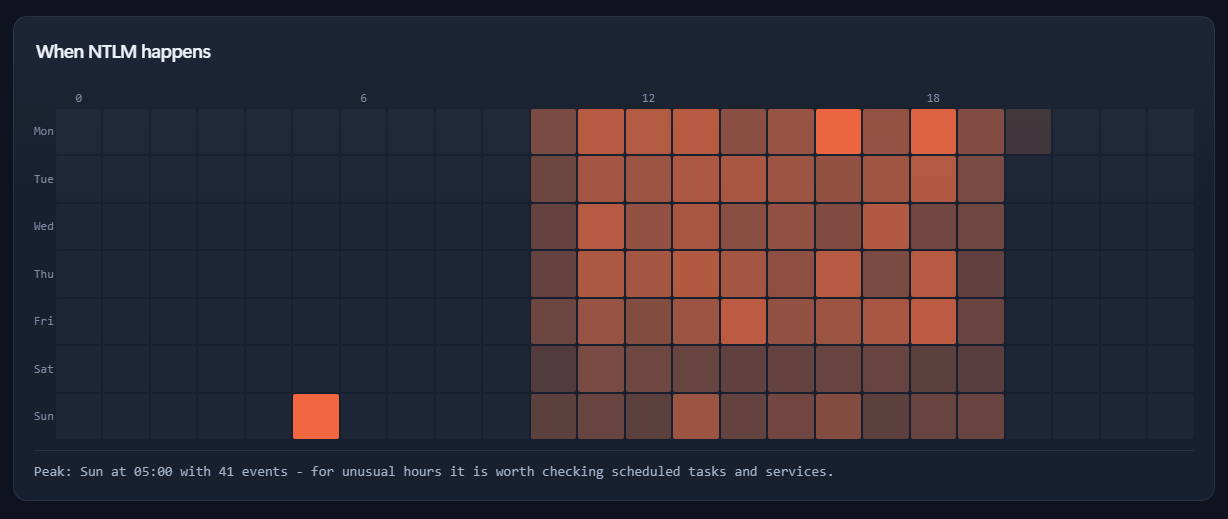Select the Sun 13:00 heatmap cell
The image size is (1228, 519).
pos(696,416)
